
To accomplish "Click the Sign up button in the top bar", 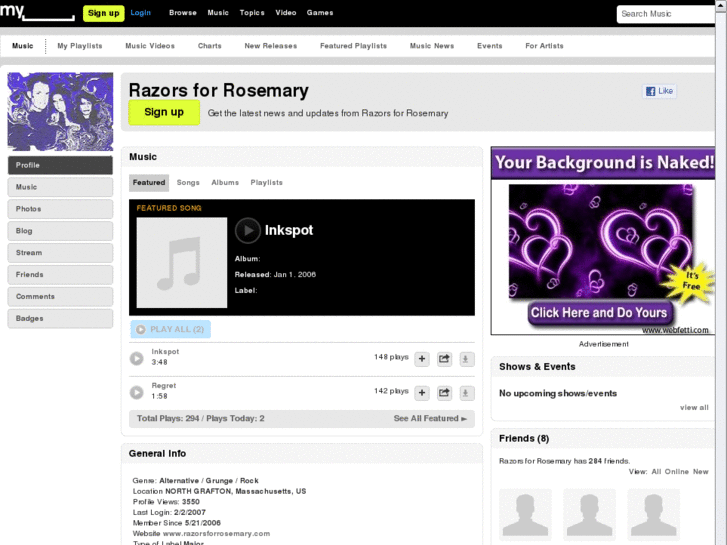I will [103, 13].
